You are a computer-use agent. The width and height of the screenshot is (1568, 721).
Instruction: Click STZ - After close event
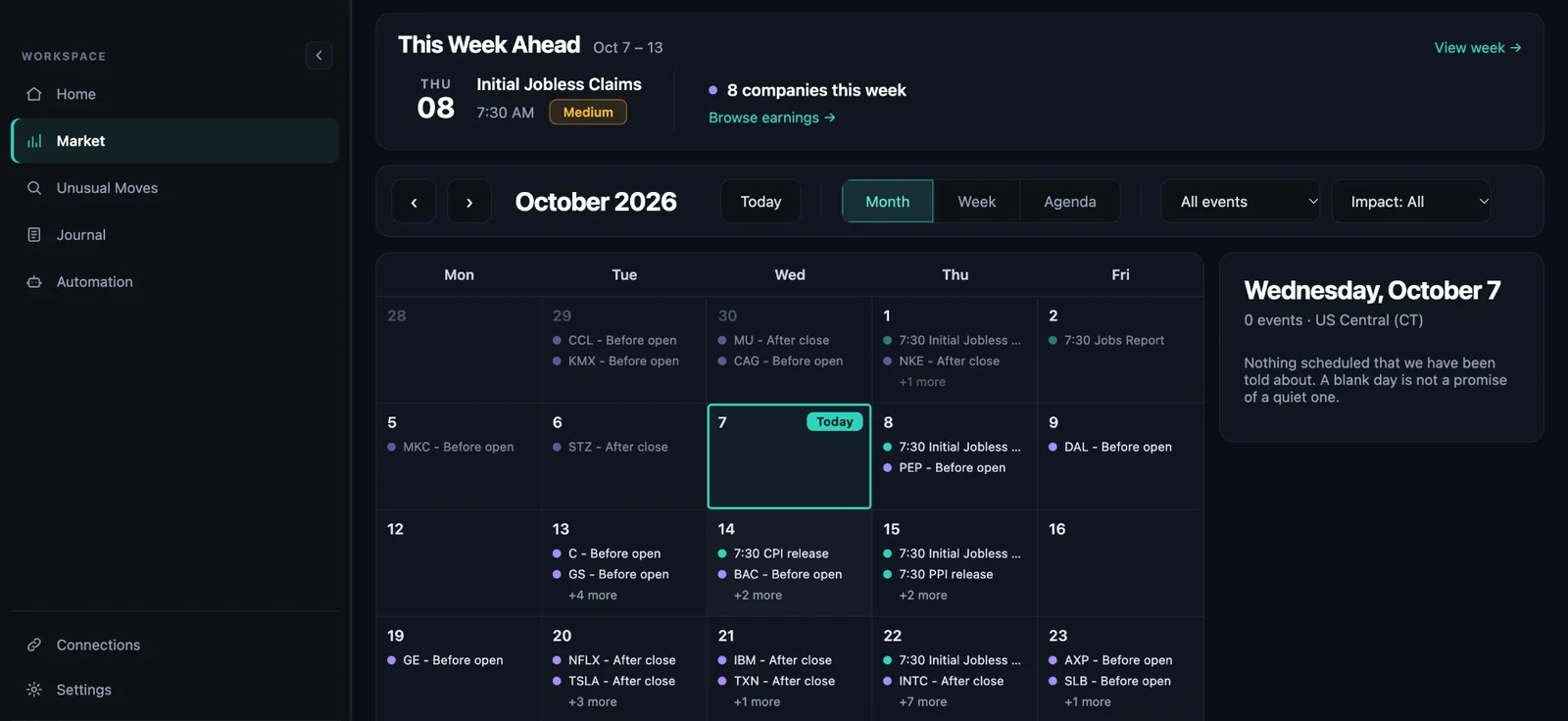coord(610,447)
